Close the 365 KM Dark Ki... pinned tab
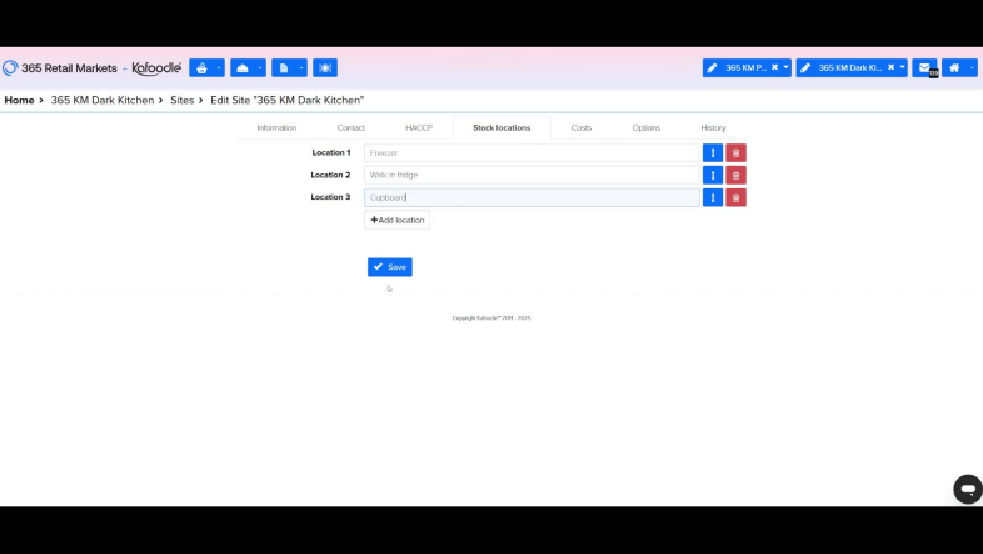The height and width of the screenshot is (554, 983). pyautogui.click(x=891, y=68)
